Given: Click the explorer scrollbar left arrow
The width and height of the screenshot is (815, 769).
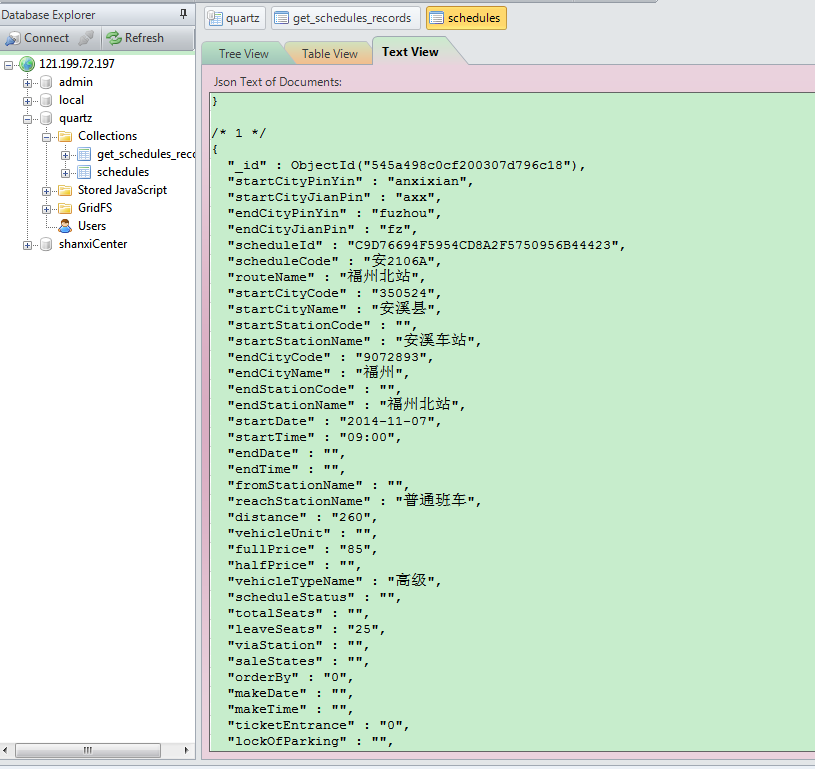Looking at the screenshot, I should (5, 750).
